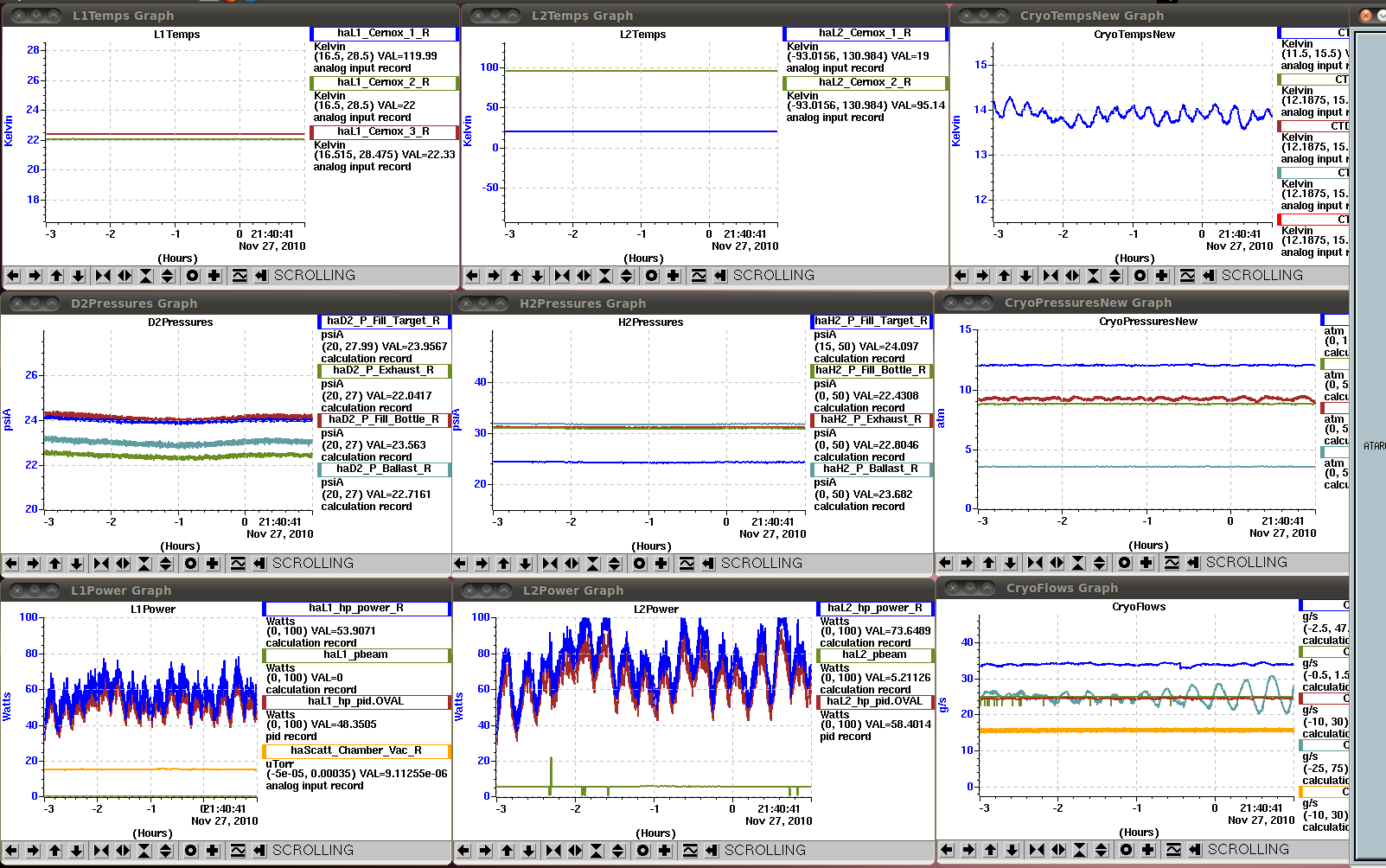The image size is (1386, 868).
Task: Pan left in CryoTempsNew Graph toolbar
Action: tap(961, 276)
